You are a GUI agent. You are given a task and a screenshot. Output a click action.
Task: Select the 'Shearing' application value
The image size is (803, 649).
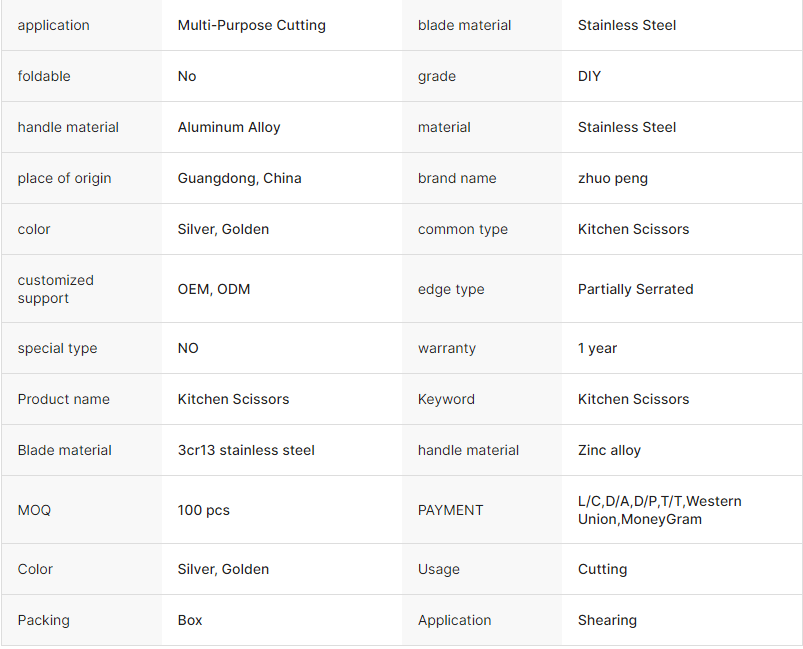coord(607,620)
